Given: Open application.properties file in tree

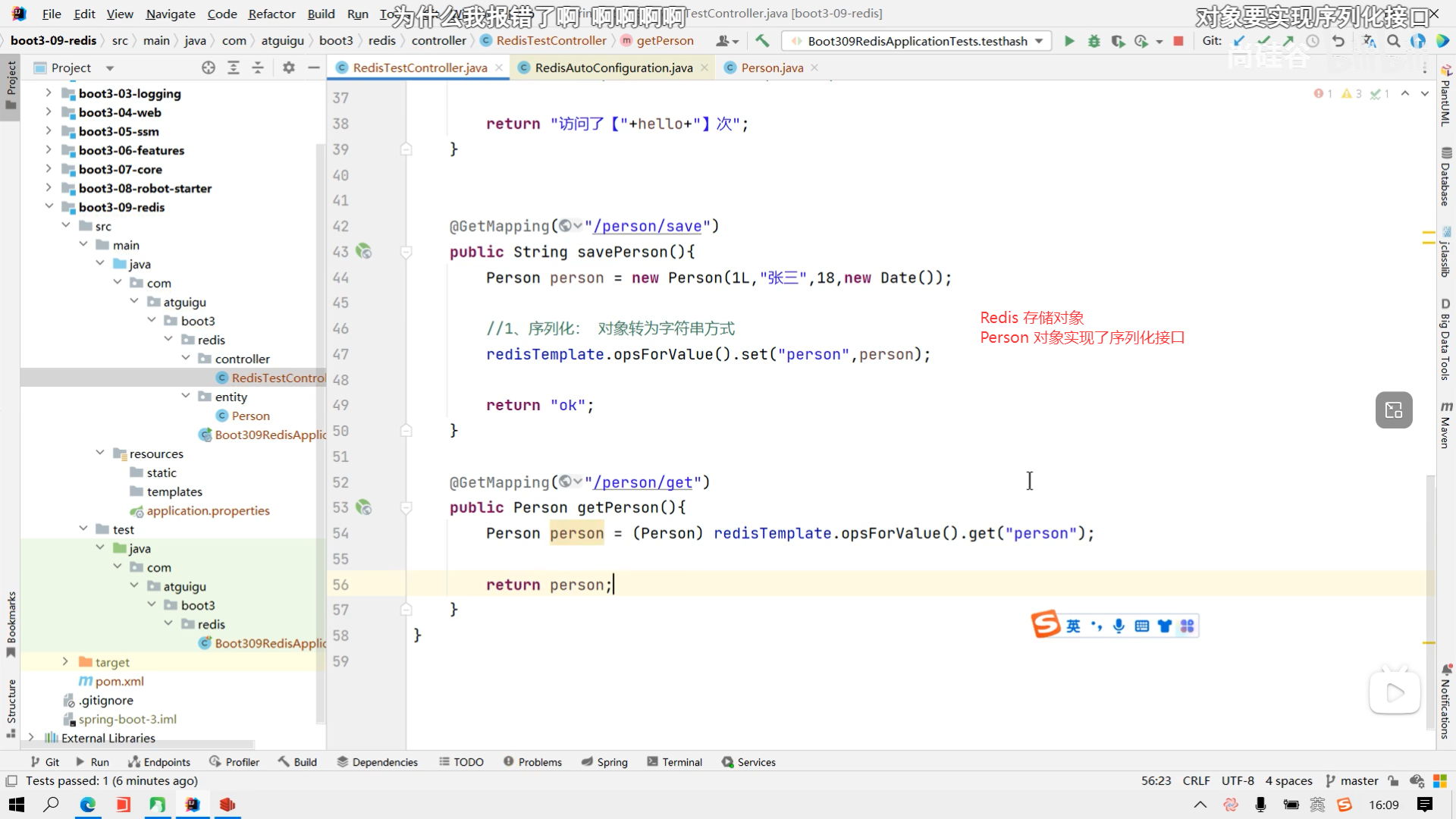Looking at the screenshot, I should pos(208,510).
